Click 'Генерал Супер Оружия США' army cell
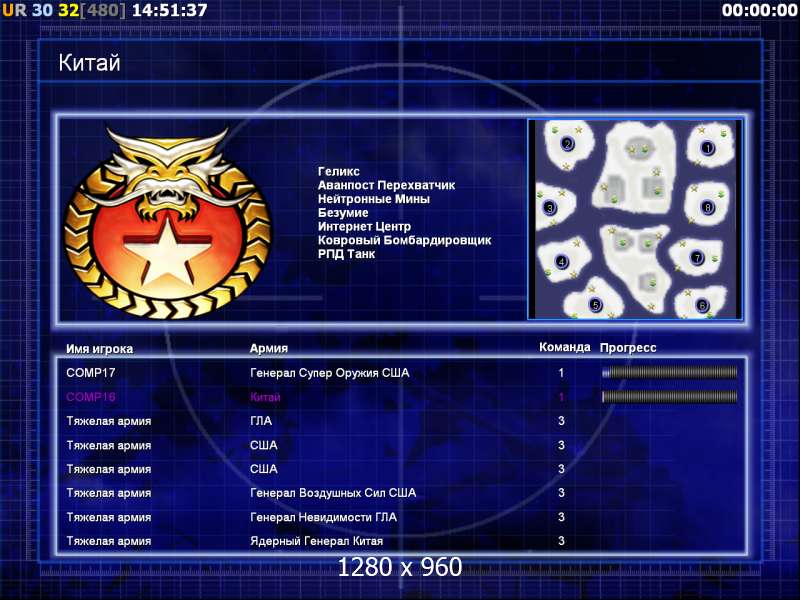 click(x=330, y=373)
